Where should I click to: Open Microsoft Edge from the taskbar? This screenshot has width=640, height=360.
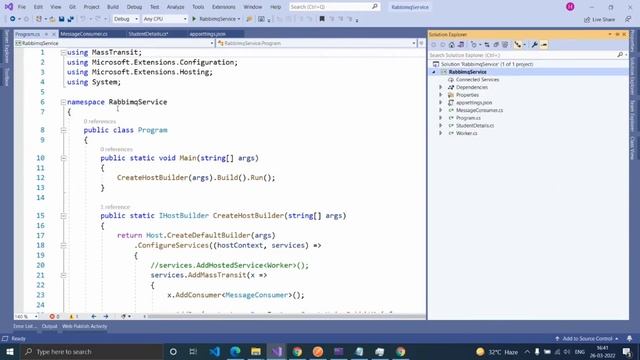coord(236,351)
